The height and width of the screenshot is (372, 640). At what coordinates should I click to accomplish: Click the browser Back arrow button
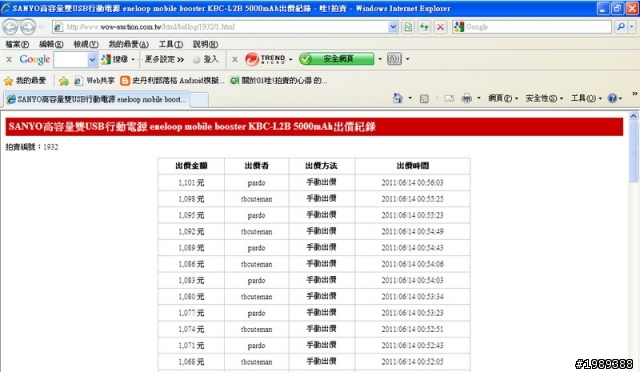click(x=10, y=27)
